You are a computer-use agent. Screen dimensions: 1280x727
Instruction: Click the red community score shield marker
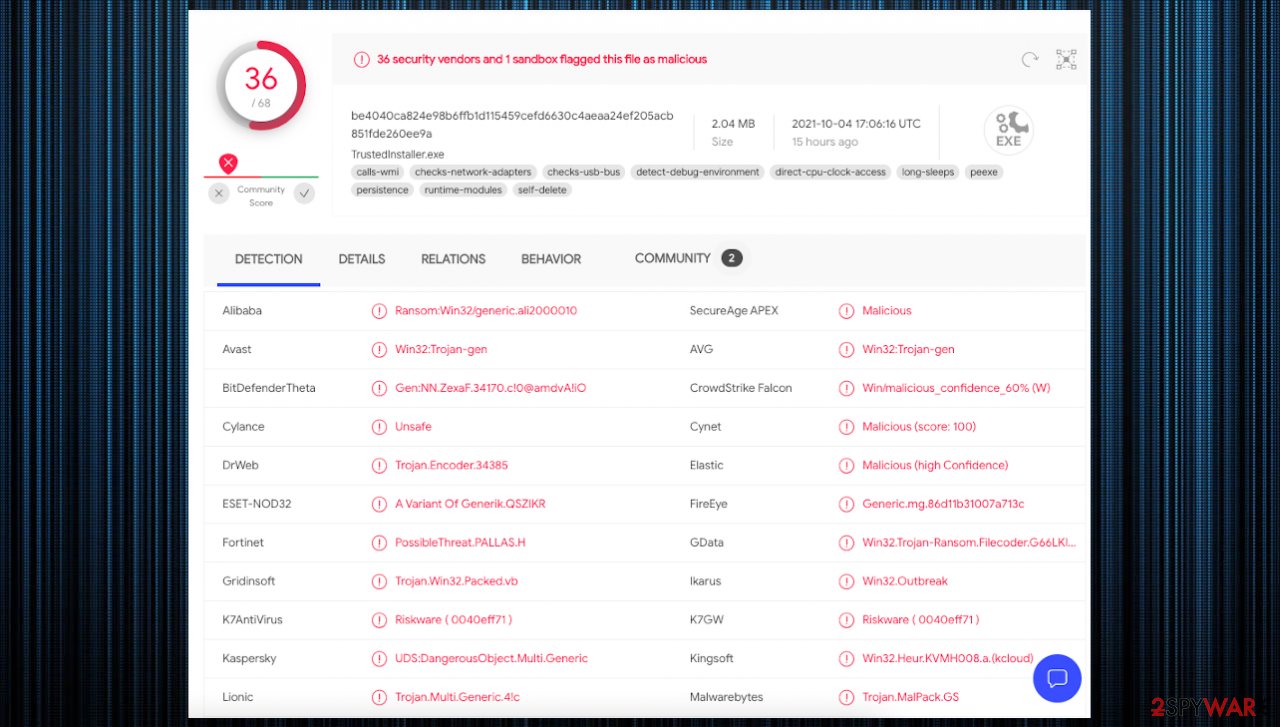coord(228,163)
